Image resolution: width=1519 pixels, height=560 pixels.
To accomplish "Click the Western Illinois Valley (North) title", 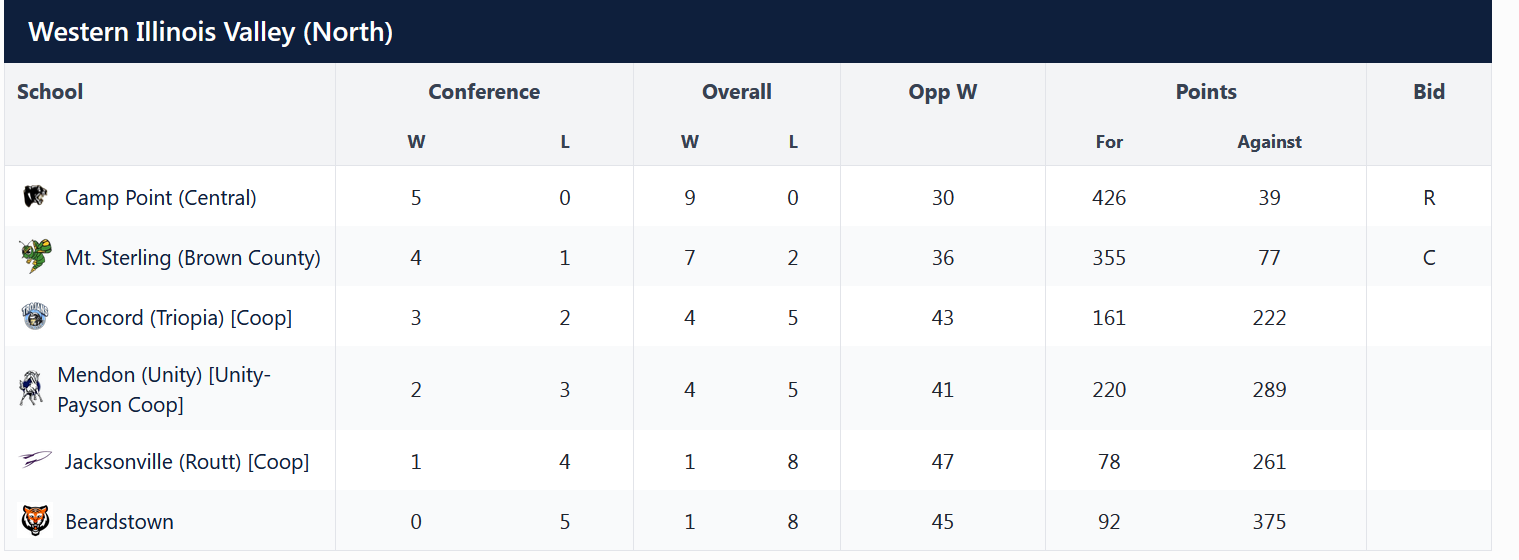I will (210, 32).
